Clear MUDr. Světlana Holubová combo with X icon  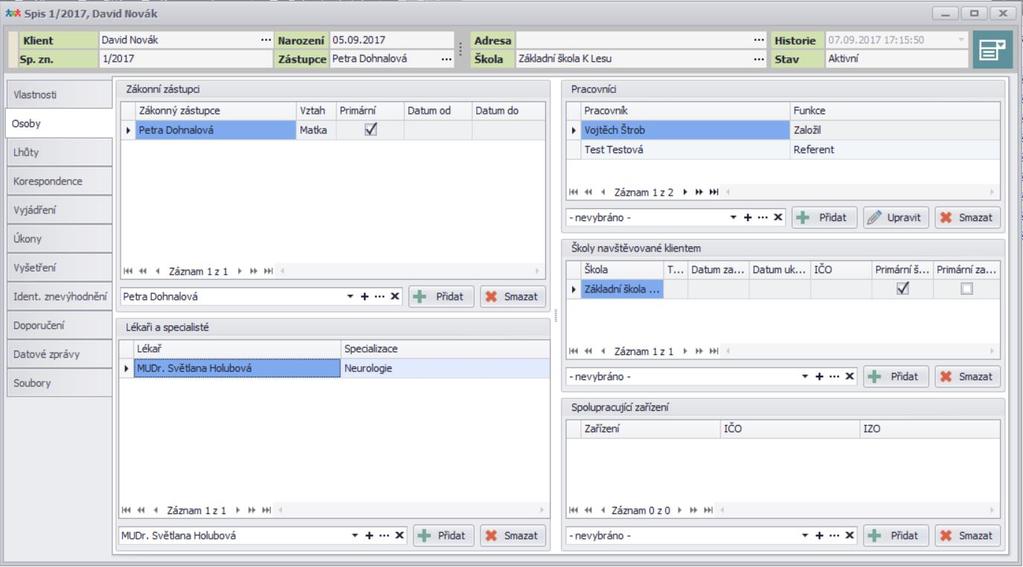point(399,535)
